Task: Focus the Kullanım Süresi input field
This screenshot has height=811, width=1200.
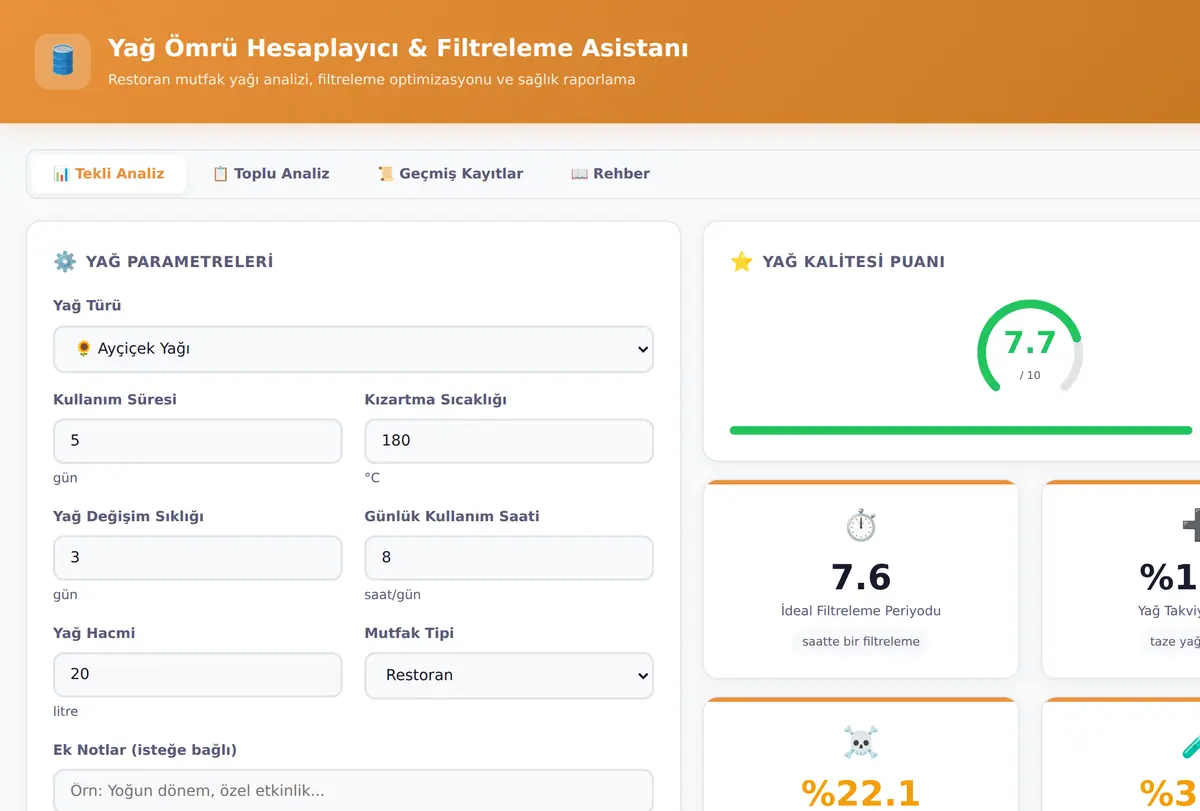Action: click(x=197, y=441)
